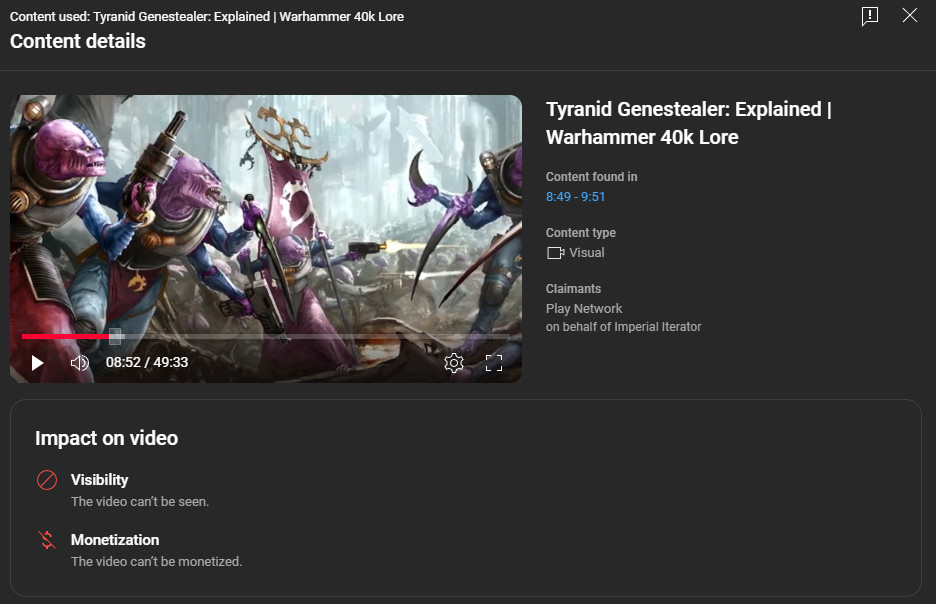The width and height of the screenshot is (936, 604).
Task: Play the claimed video preview
Action: [37, 363]
